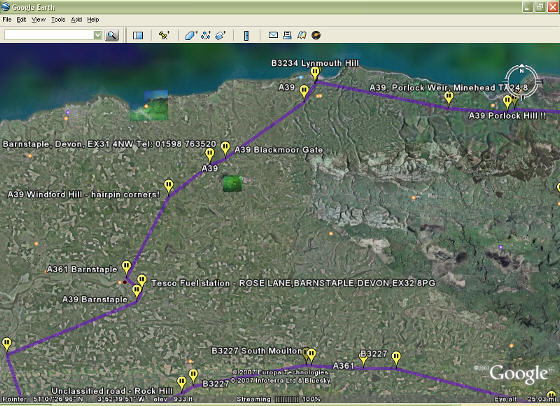Viewport: 560px width, 406px height.
Task: Select the B3227 South Moulton placemark pin
Action: tap(311, 355)
